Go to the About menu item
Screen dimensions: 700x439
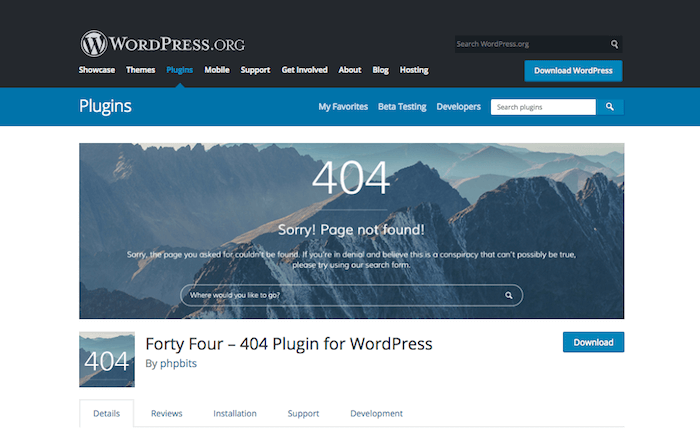(350, 70)
